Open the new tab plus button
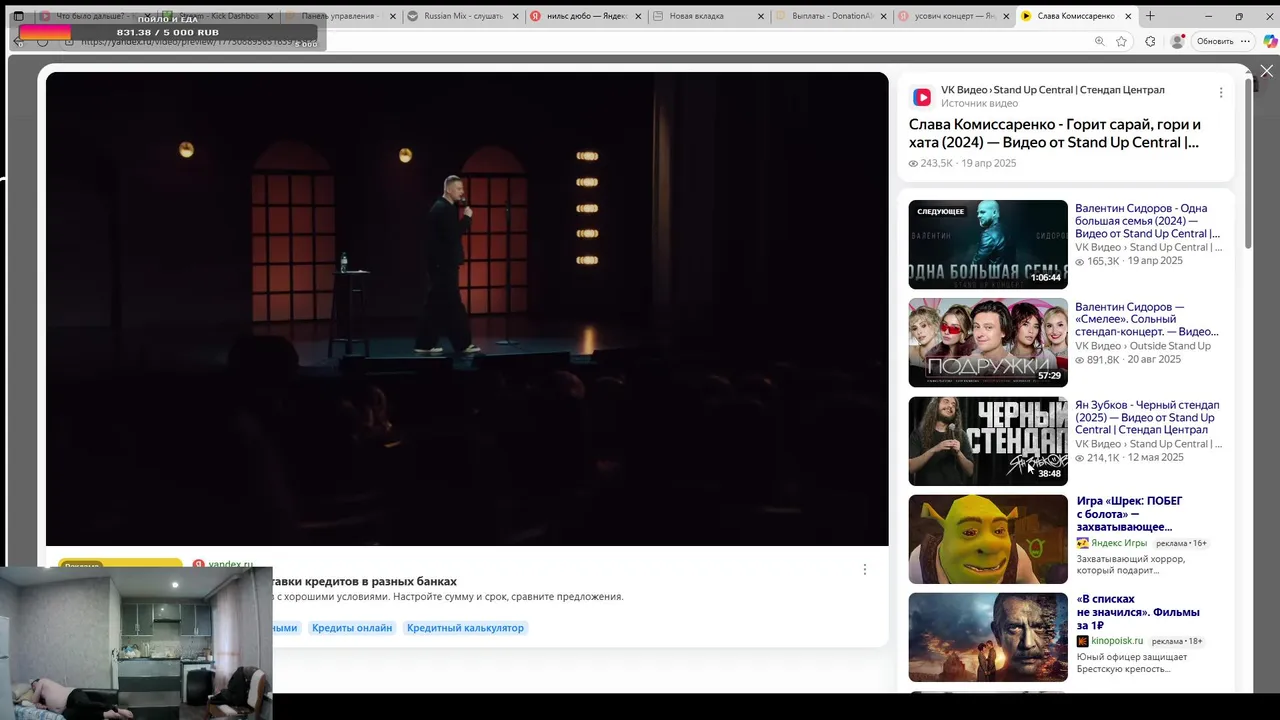The height and width of the screenshot is (720, 1280). pyautogui.click(x=1150, y=16)
